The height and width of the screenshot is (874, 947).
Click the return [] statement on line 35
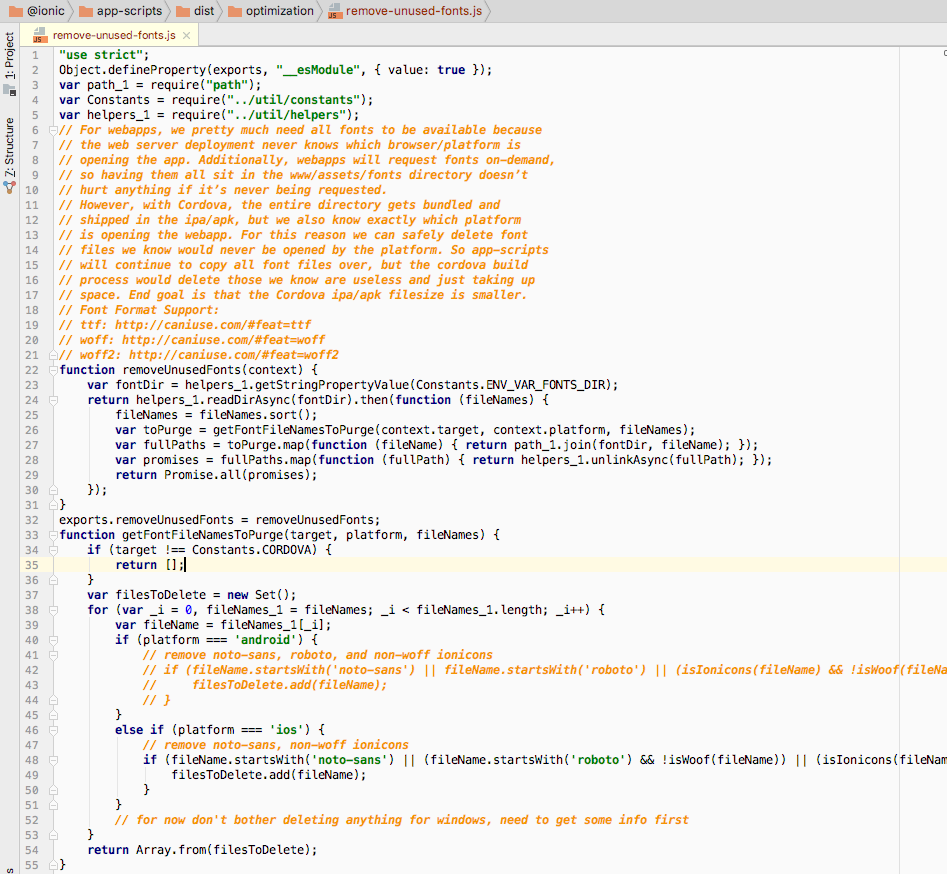pyautogui.click(x=150, y=565)
